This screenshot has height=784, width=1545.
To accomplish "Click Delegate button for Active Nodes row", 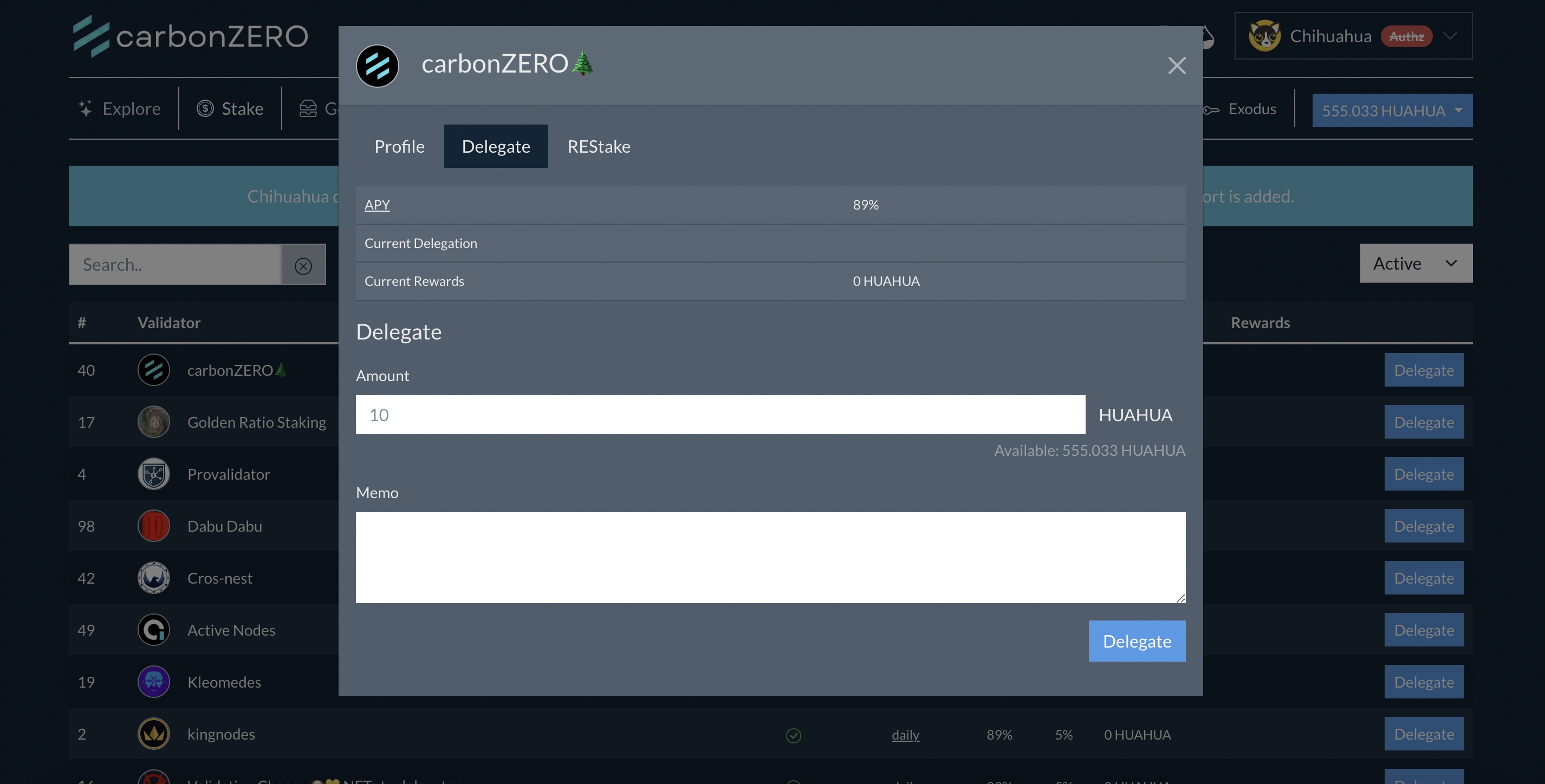I will pyautogui.click(x=1423, y=629).
